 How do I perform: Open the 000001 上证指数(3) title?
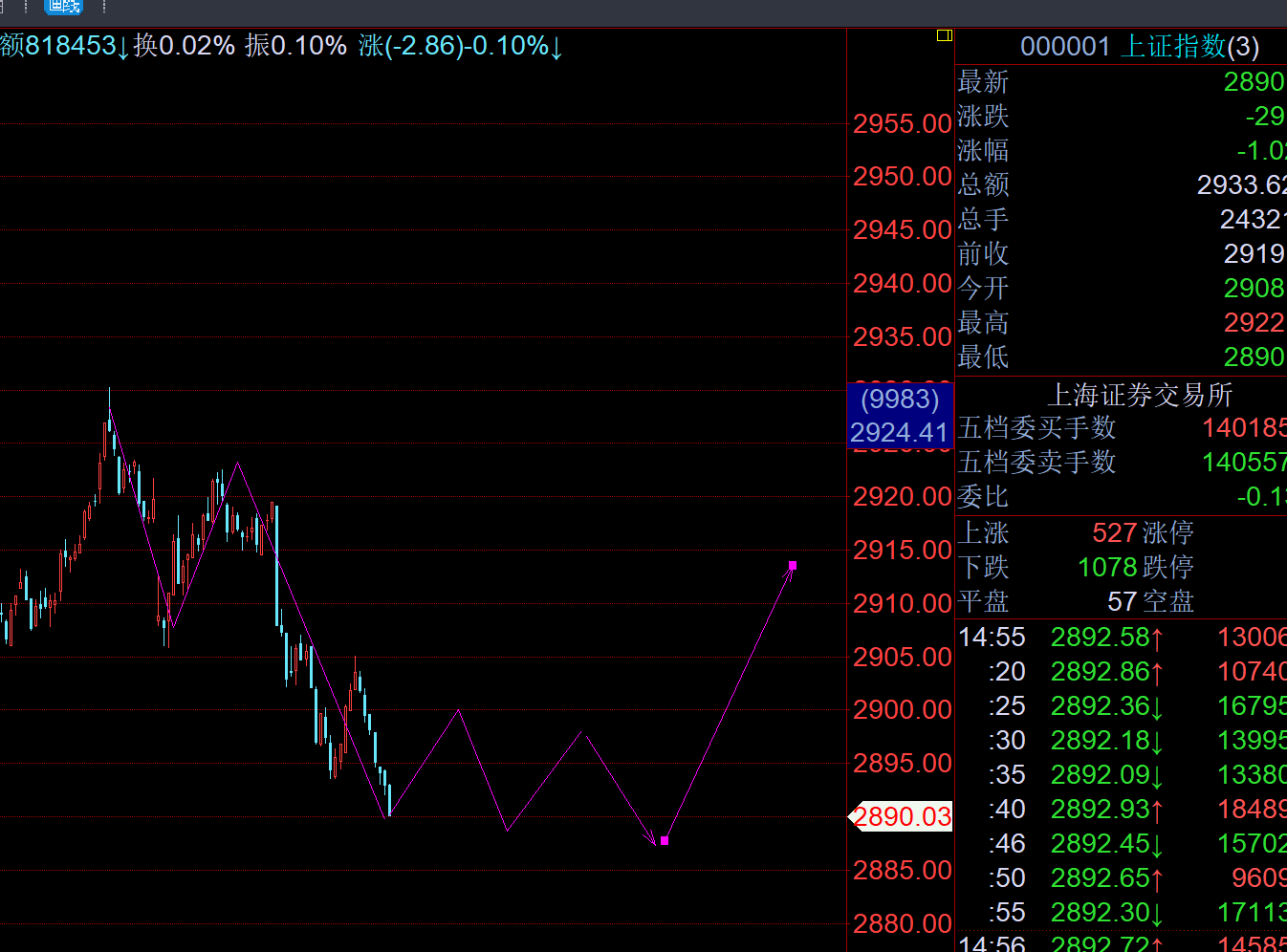click(x=1139, y=46)
